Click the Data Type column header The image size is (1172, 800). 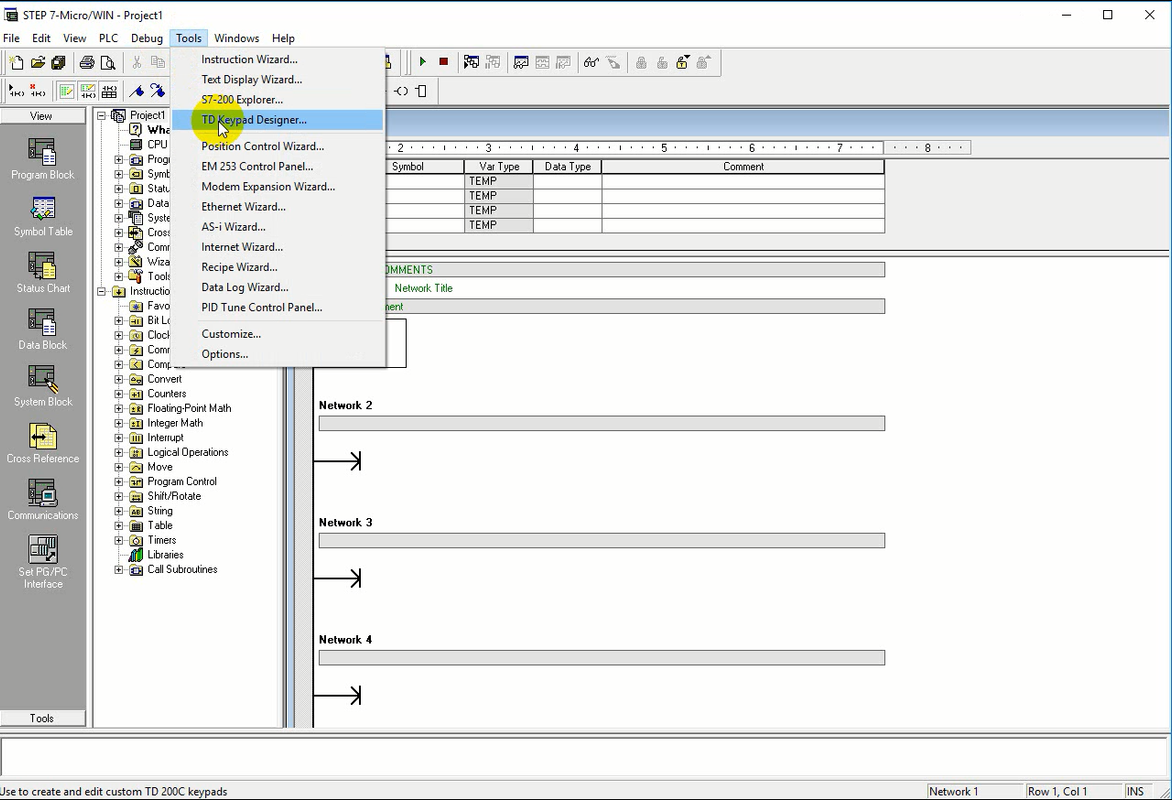567,167
